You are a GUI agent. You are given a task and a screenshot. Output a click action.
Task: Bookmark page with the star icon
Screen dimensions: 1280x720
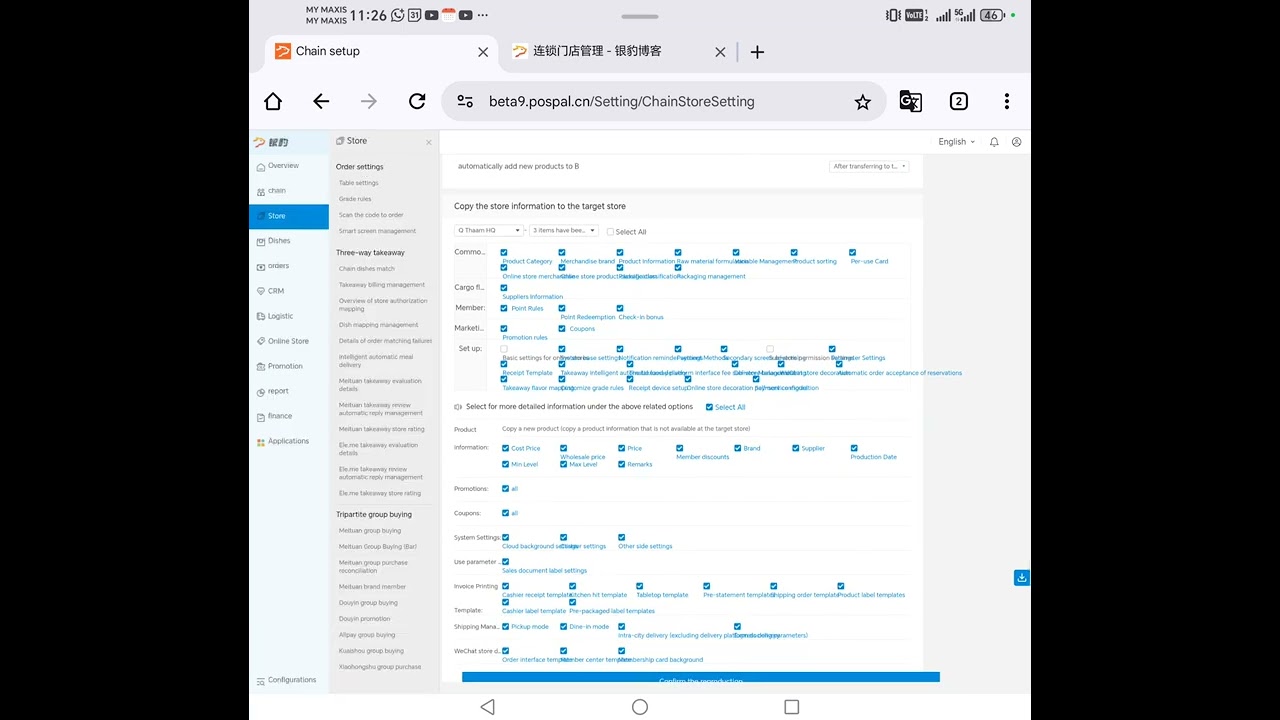click(x=863, y=101)
